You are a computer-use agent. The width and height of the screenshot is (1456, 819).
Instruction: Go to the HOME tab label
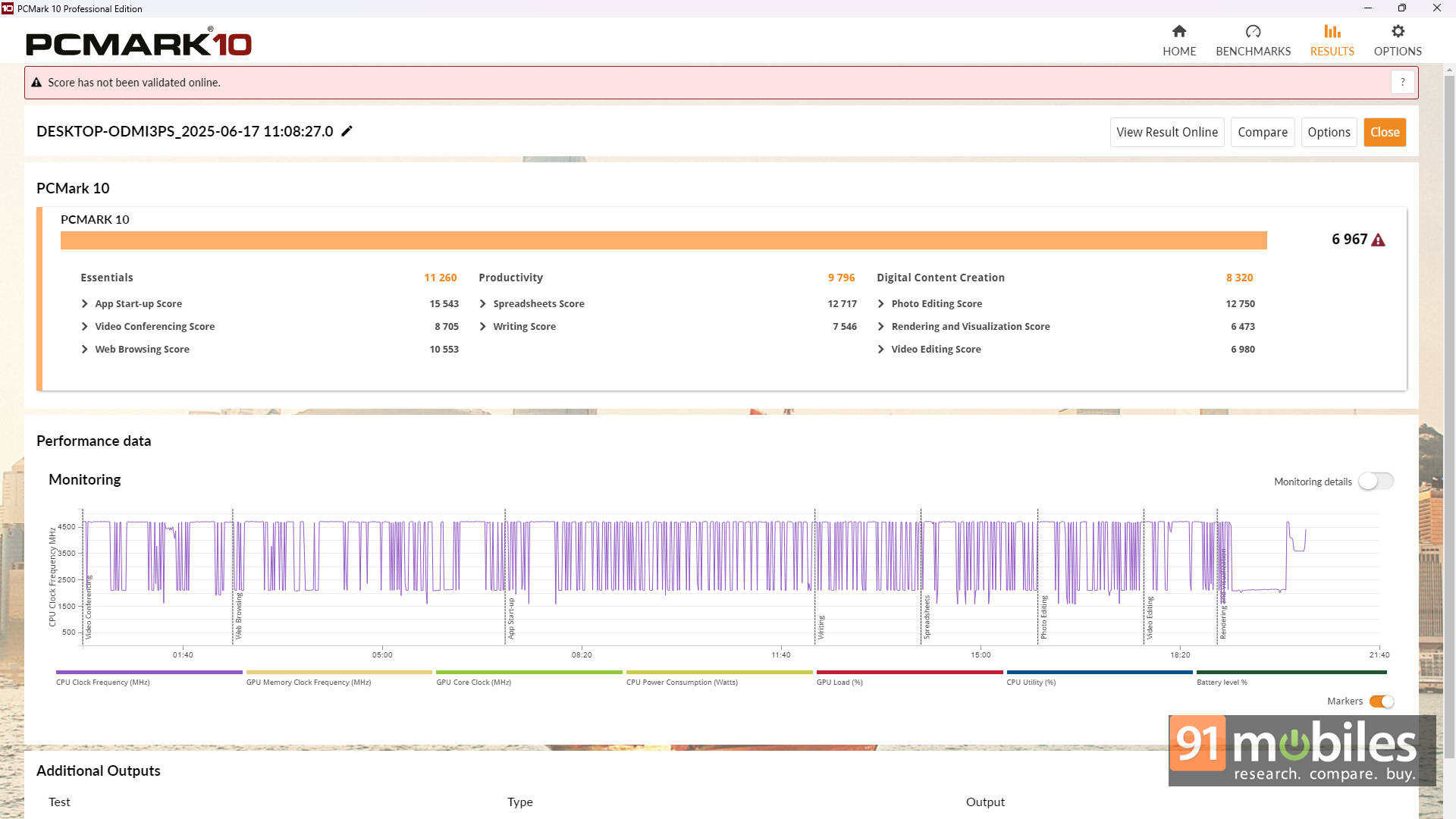click(1179, 52)
